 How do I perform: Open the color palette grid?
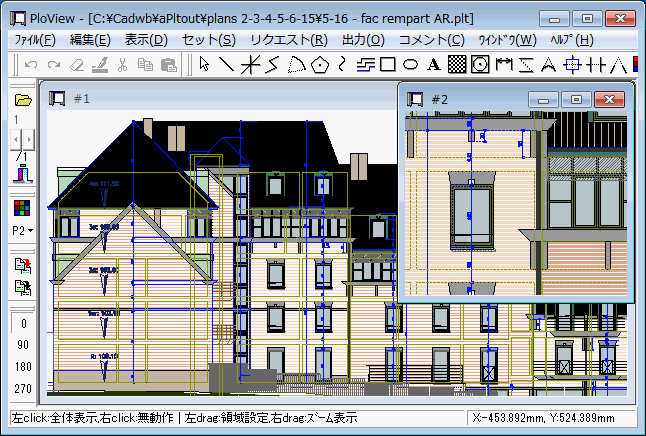pyautogui.click(x=22, y=208)
